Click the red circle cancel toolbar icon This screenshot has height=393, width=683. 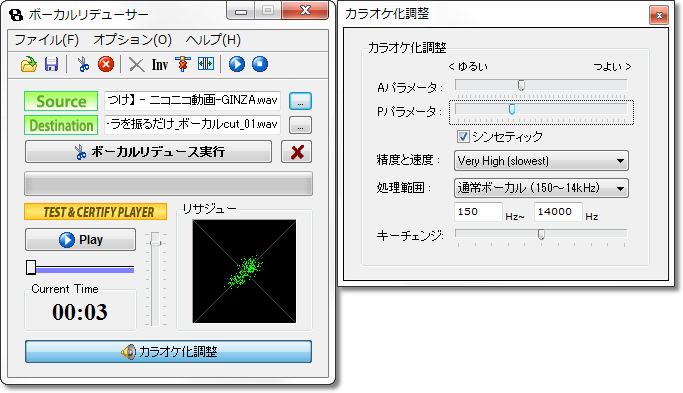point(106,64)
